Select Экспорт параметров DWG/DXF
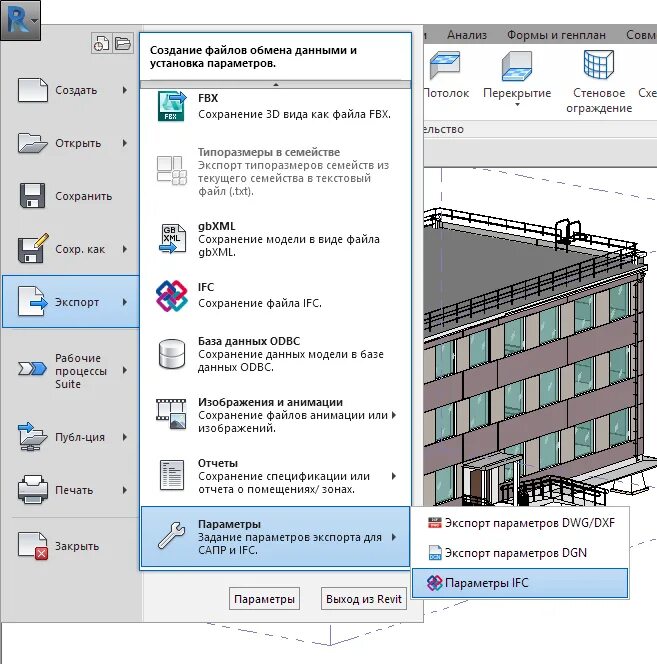 tap(521, 523)
